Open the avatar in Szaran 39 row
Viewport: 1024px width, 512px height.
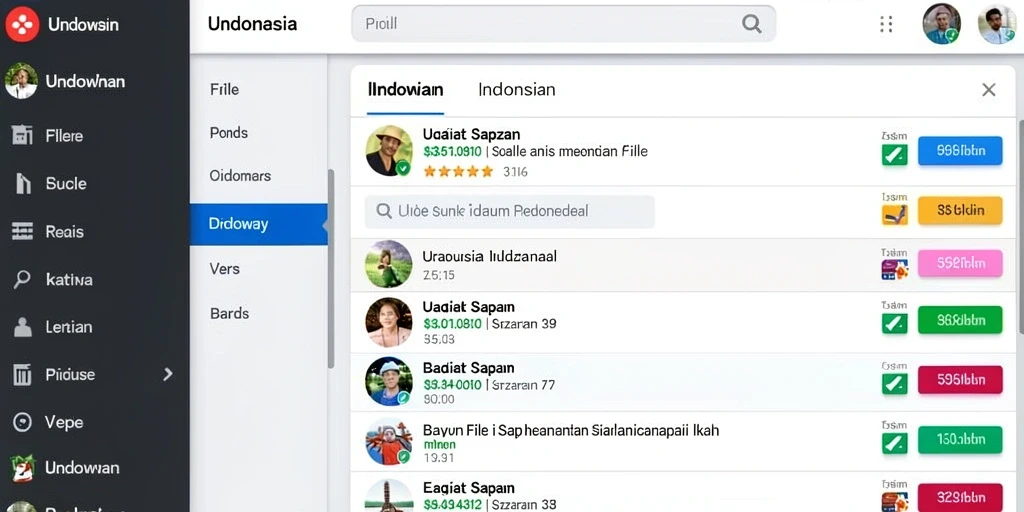[389, 321]
